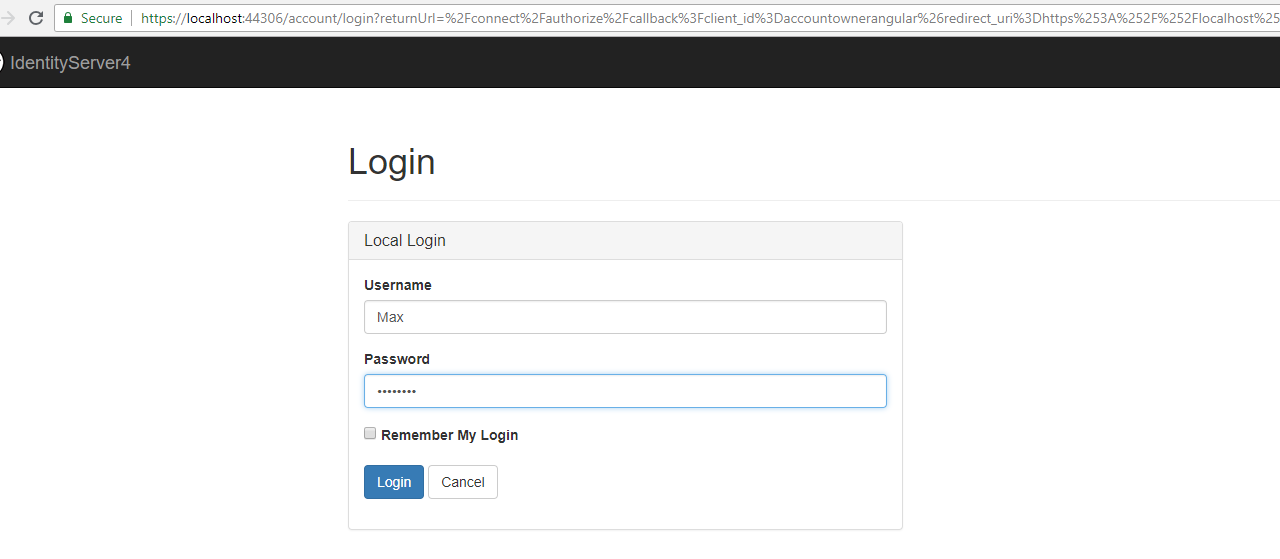Click the Username field label
Screen dimensions: 1280x559
pos(398,285)
